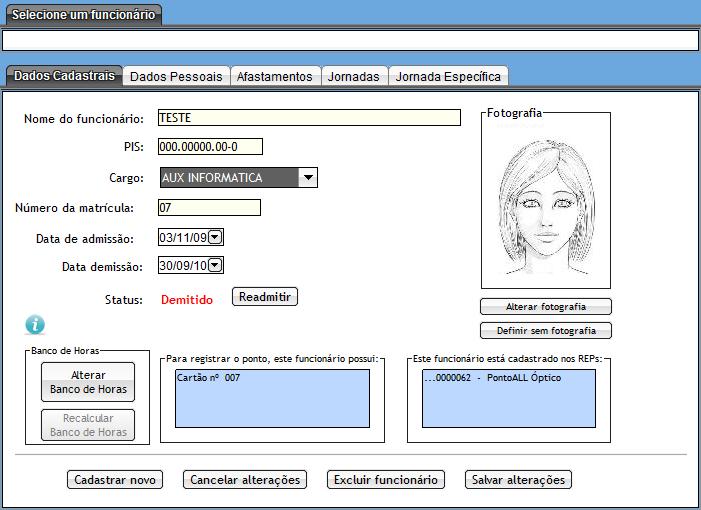Focus the Número da matrícula field
This screenshot has width=701, height=510.
point(209,207)
